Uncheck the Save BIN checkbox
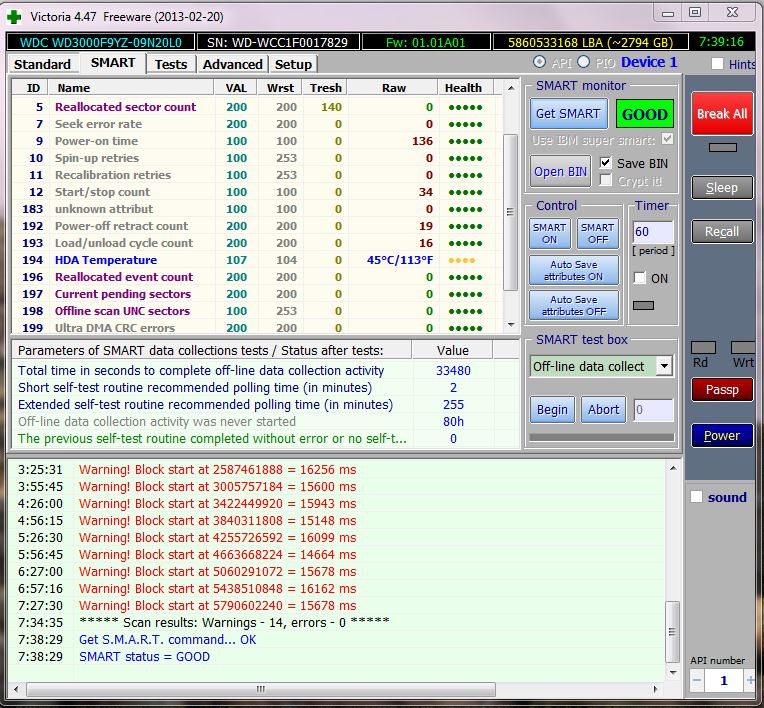This screenshot has width=764, height=708. [605, 163]
